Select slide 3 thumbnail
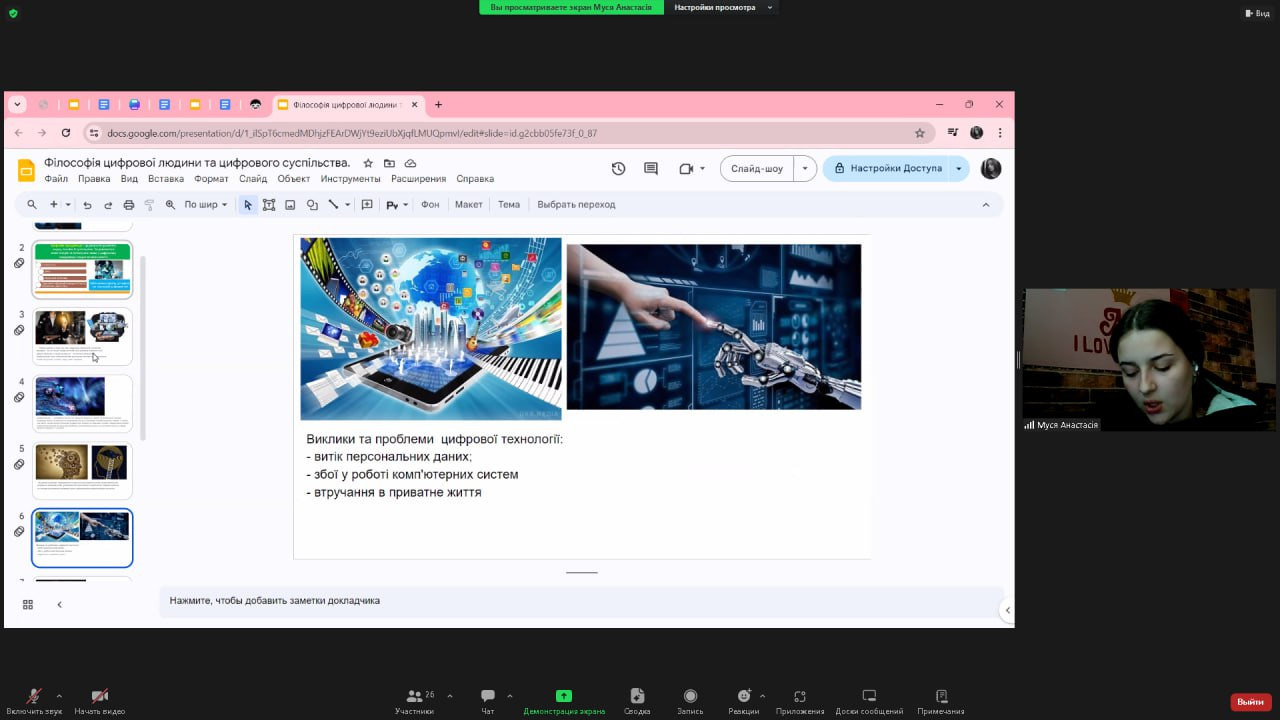 point(82,337)
